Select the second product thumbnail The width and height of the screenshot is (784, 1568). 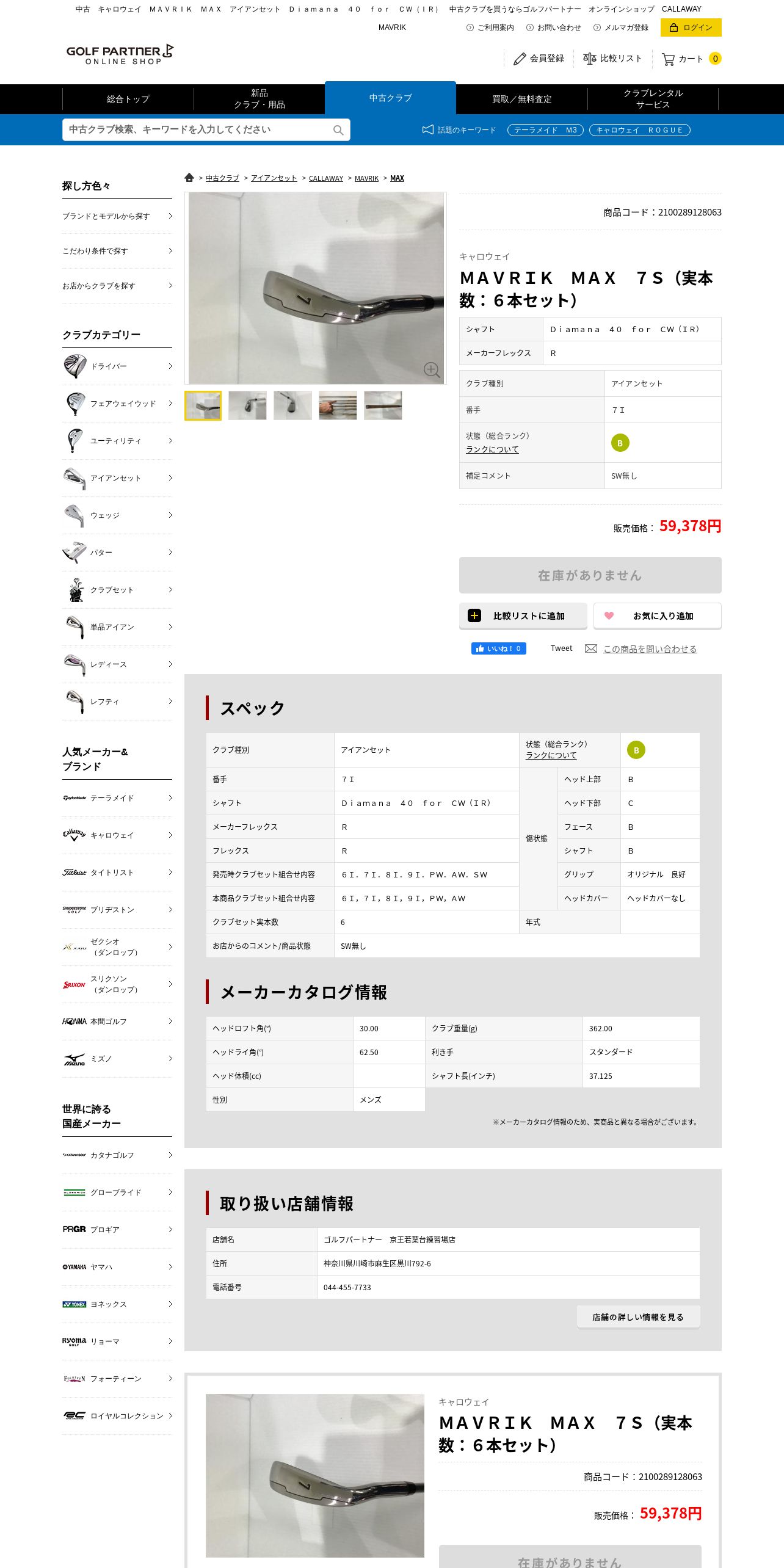click(247, 405)
